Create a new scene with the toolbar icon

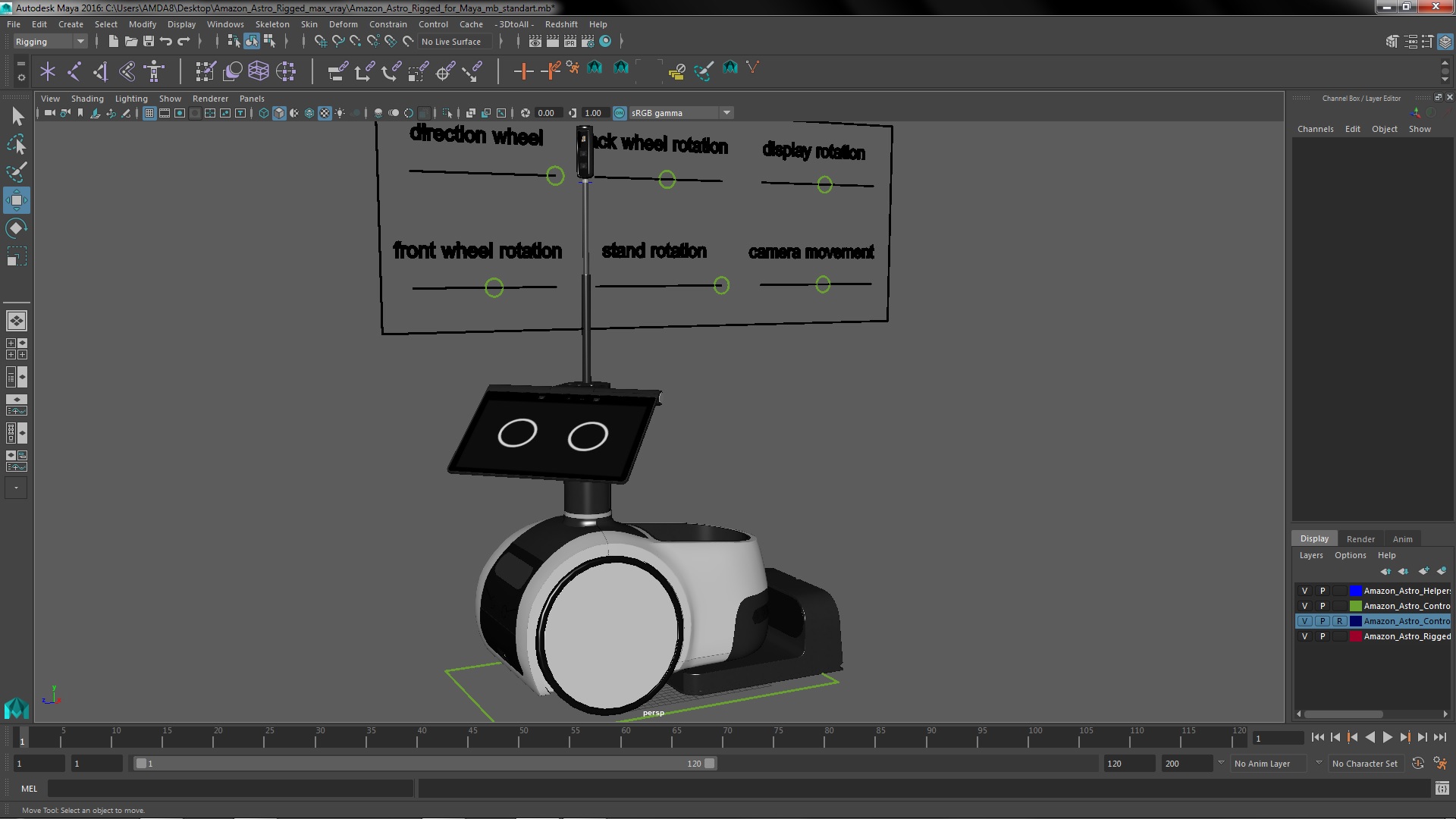113,41
